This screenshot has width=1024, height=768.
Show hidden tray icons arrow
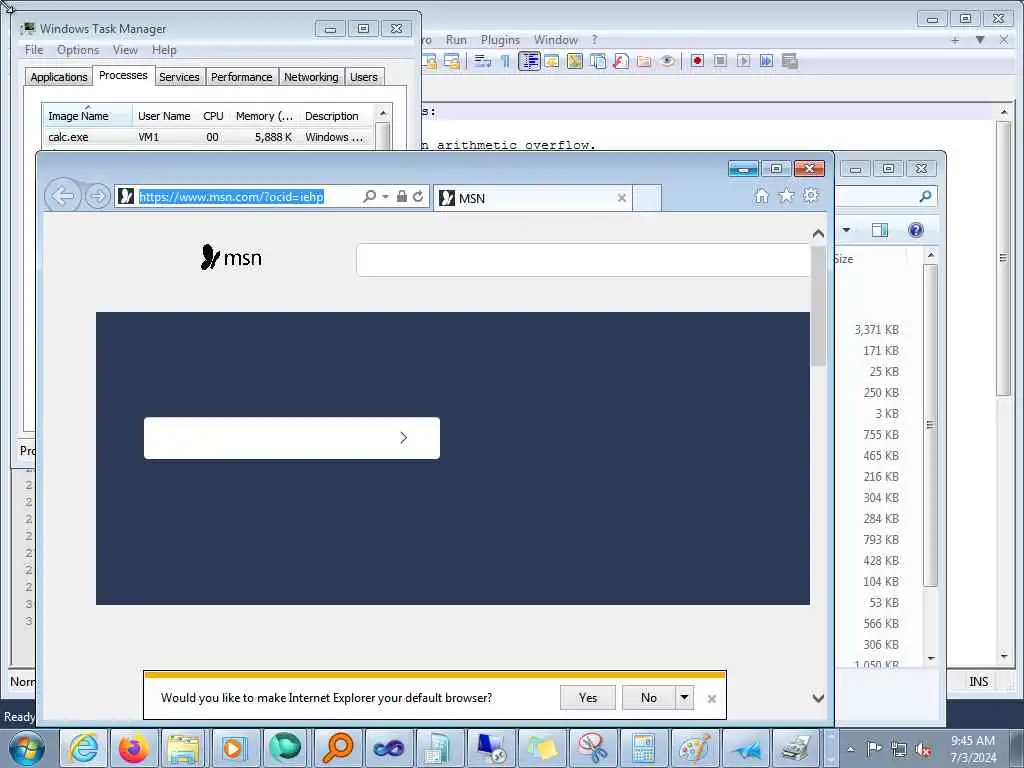[x=850, y=749]
